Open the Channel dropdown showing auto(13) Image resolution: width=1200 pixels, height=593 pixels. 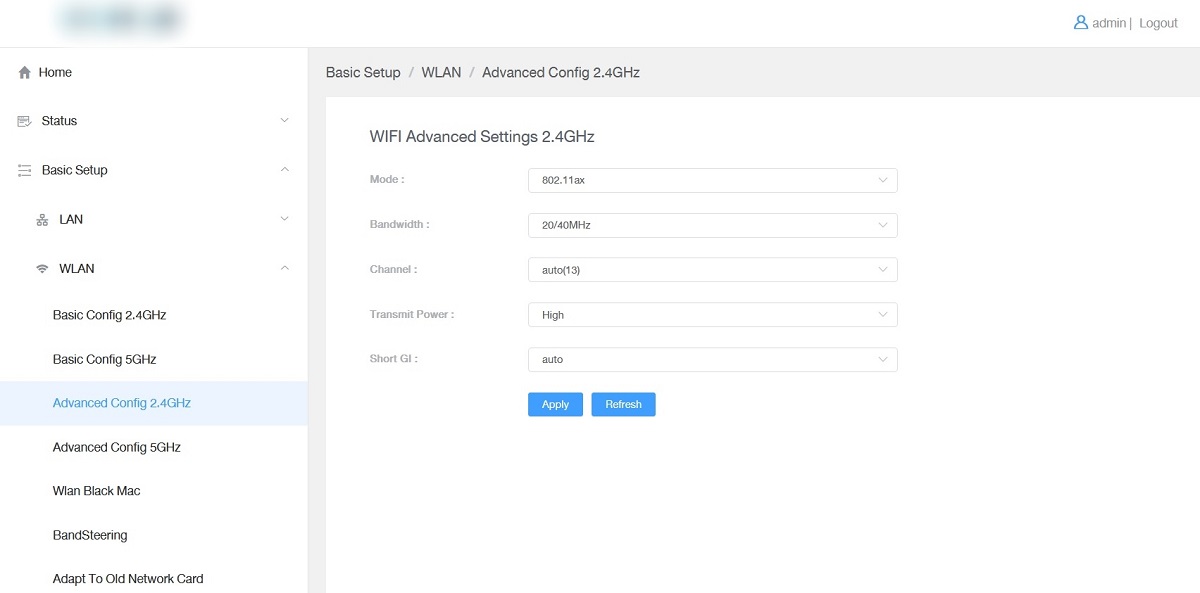pyautogui.click(x=712, y=269)
